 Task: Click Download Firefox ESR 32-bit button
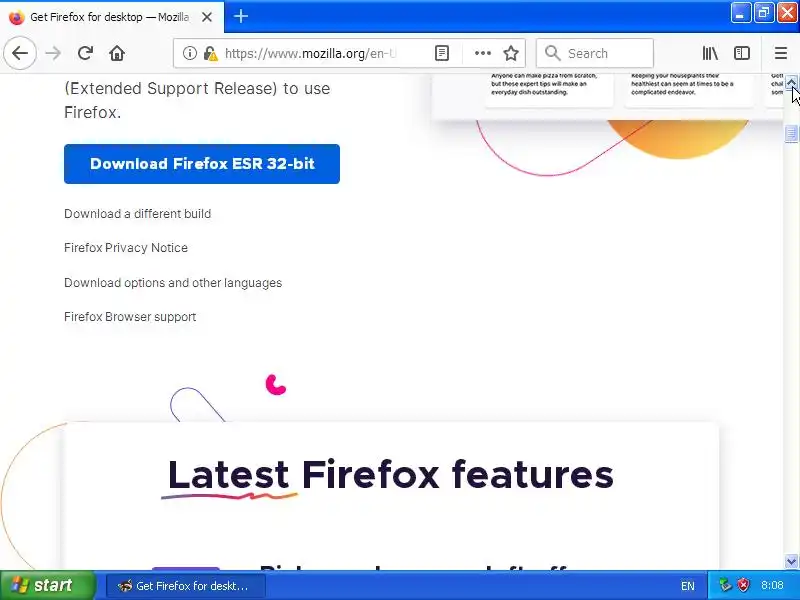pyautogui.click(x=202, y=164)
